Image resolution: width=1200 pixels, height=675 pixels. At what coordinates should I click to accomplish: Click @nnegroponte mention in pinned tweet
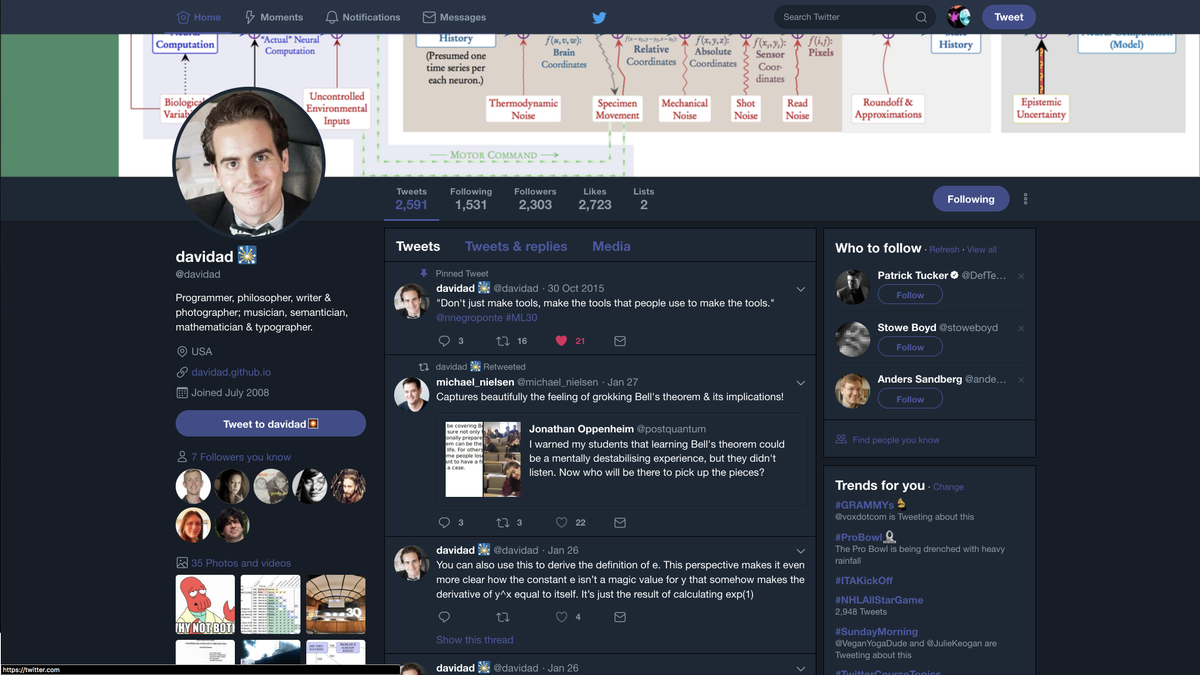[468, 318]
